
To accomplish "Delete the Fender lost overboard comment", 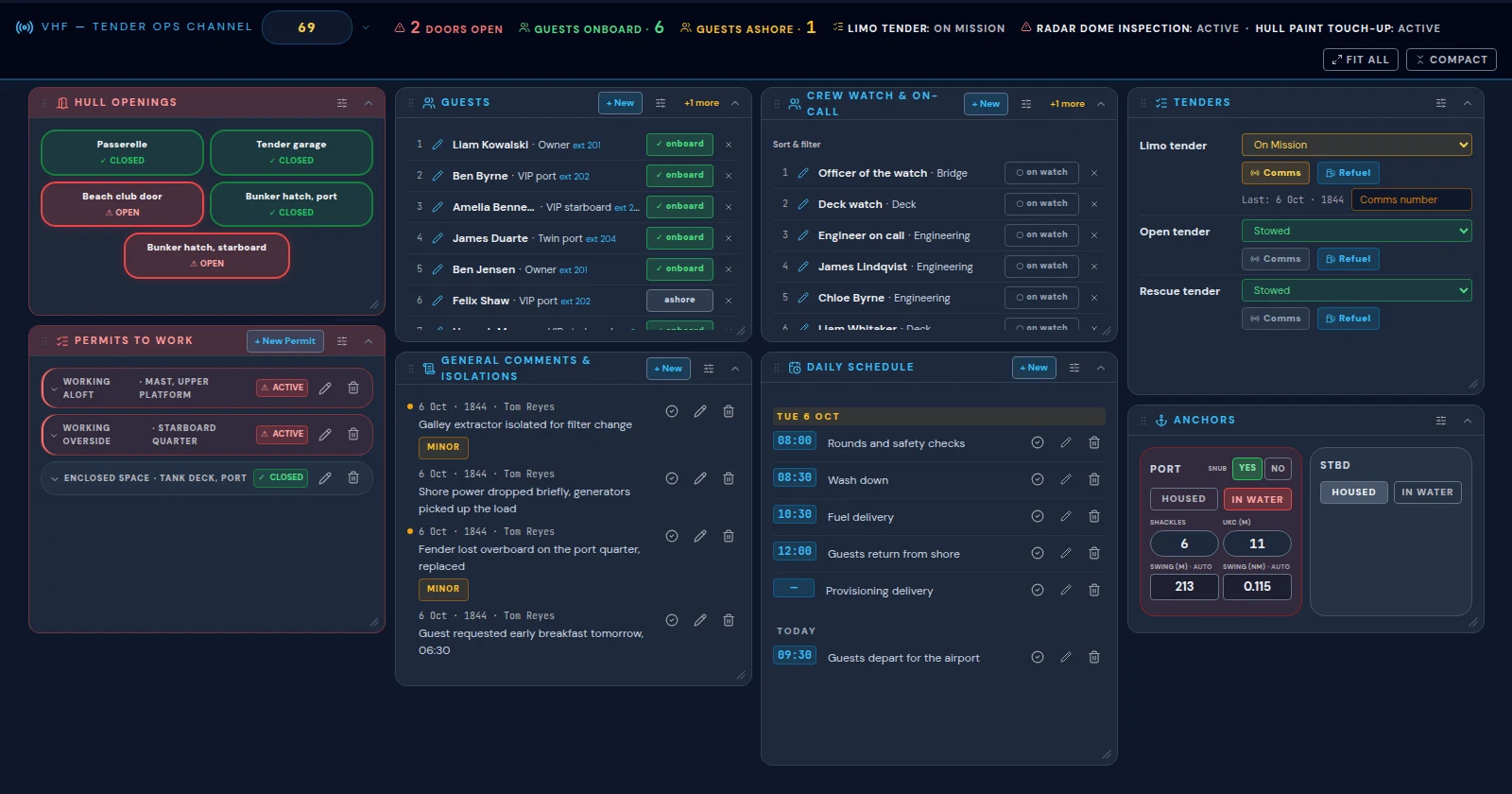I will [729, 536].
